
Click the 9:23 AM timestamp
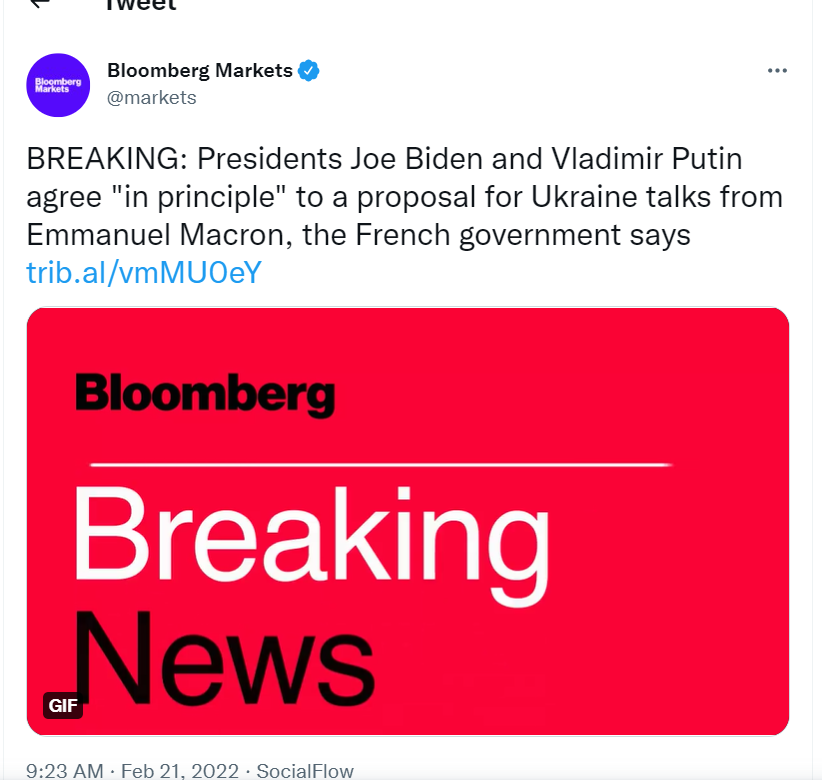tap(65, 771)
